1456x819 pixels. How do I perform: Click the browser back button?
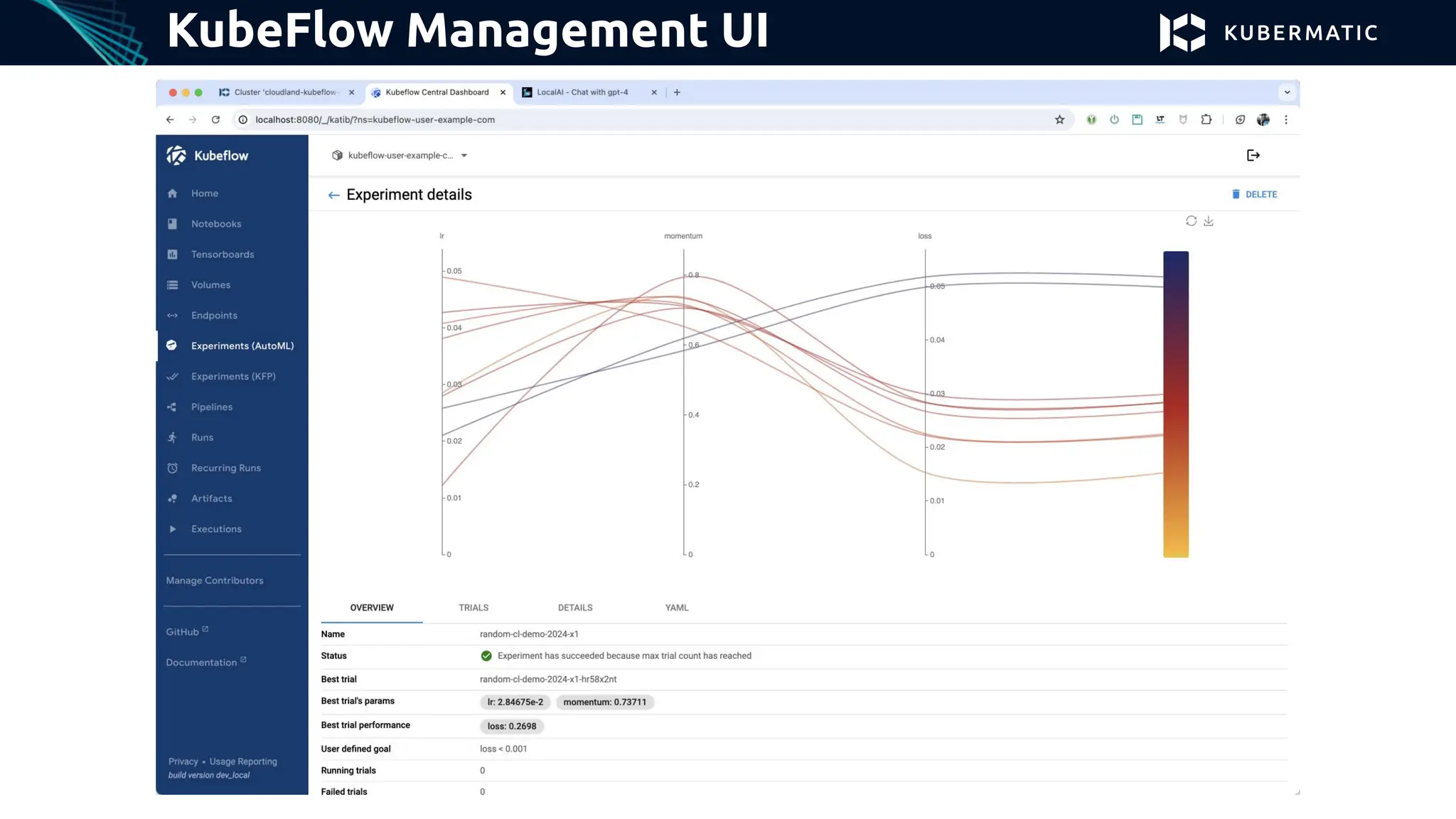170,120
